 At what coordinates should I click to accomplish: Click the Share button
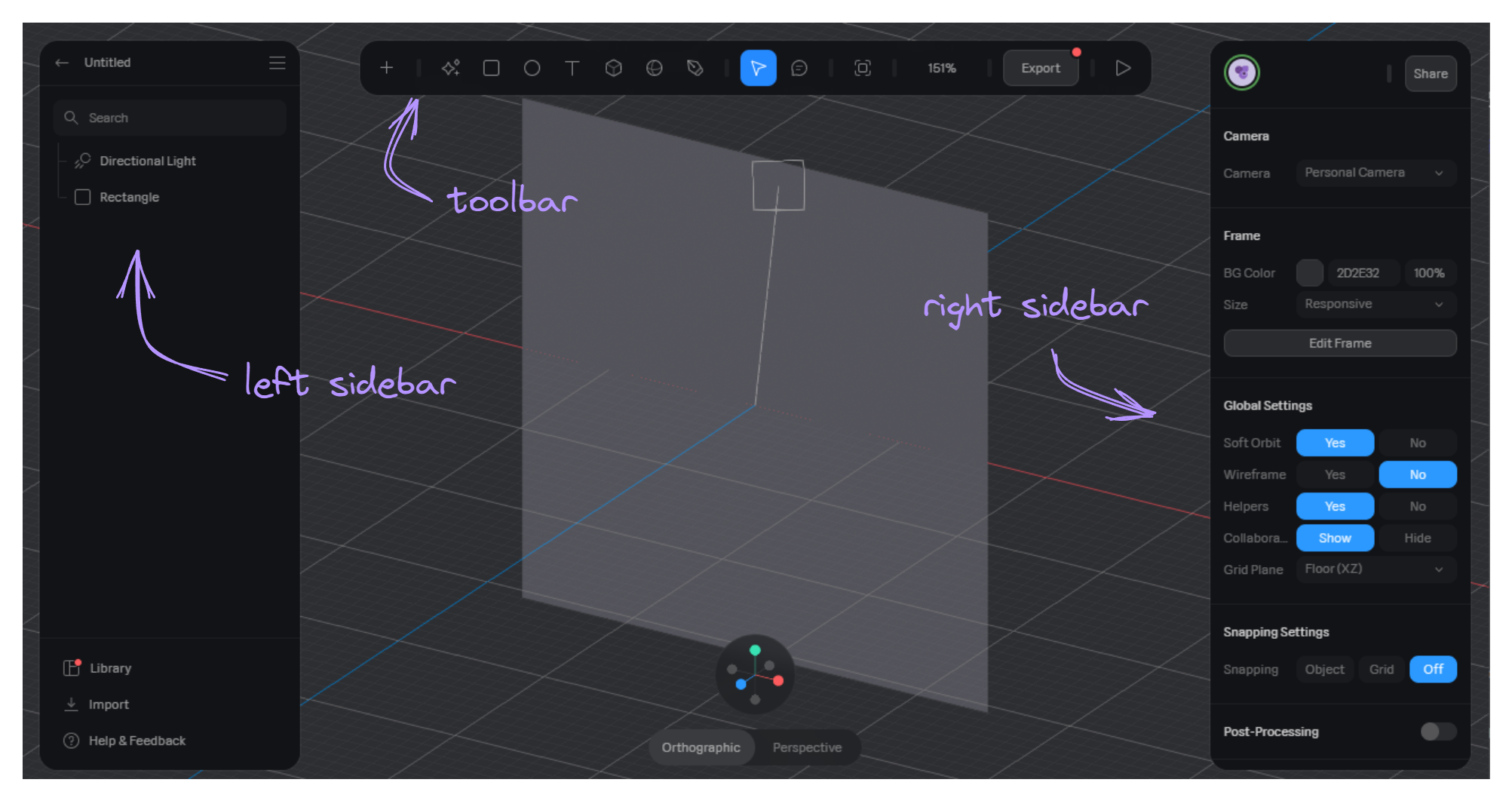pos(1431,73)
